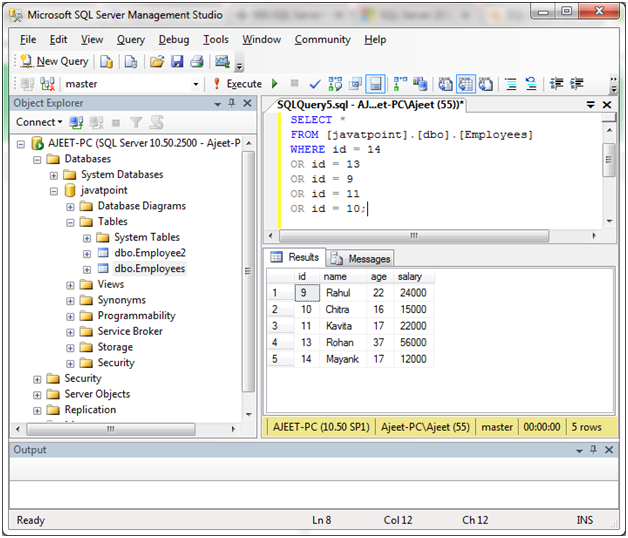Toggle Include Client Statistics icon
628x538 pixels.
pos(420,84)
